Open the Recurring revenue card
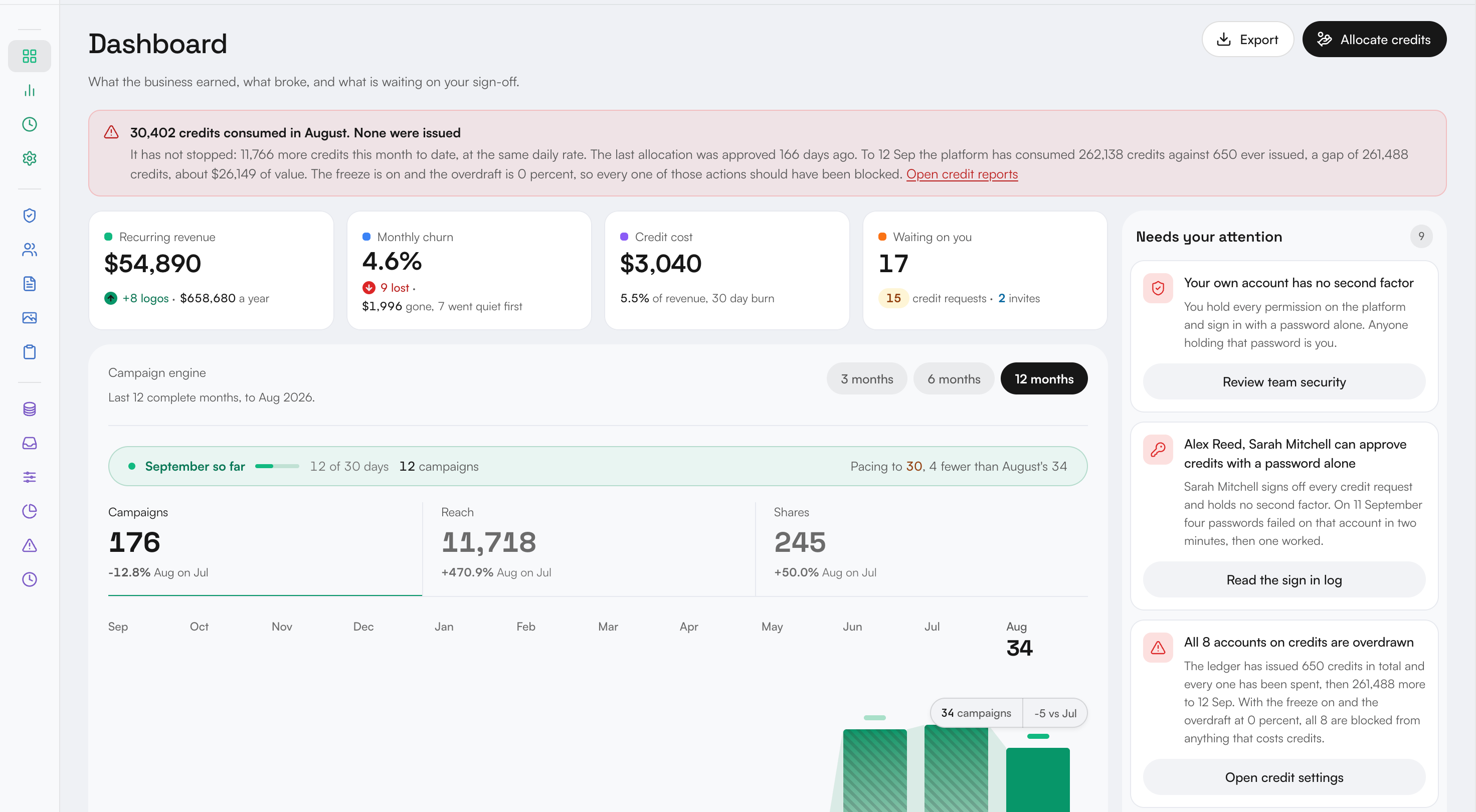 (211, 270)
